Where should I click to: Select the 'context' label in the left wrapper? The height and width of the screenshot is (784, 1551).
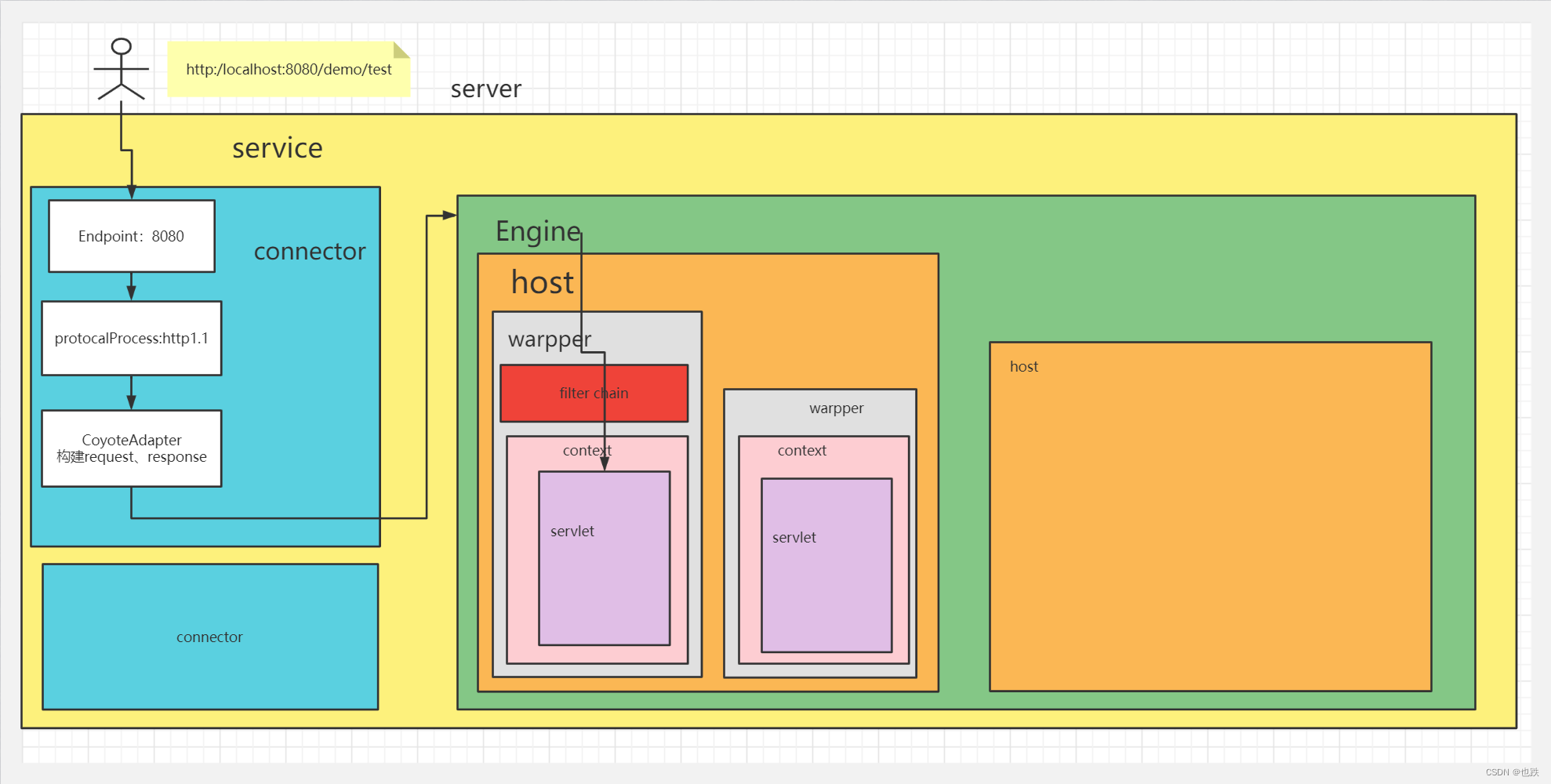(587, 451)
